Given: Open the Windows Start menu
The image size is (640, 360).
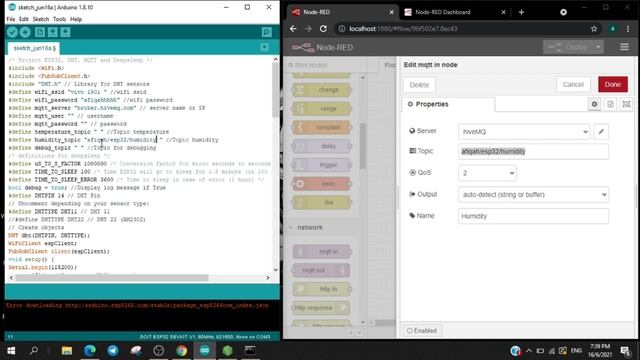Looking at the screenshot, I should tap(11, 351).
